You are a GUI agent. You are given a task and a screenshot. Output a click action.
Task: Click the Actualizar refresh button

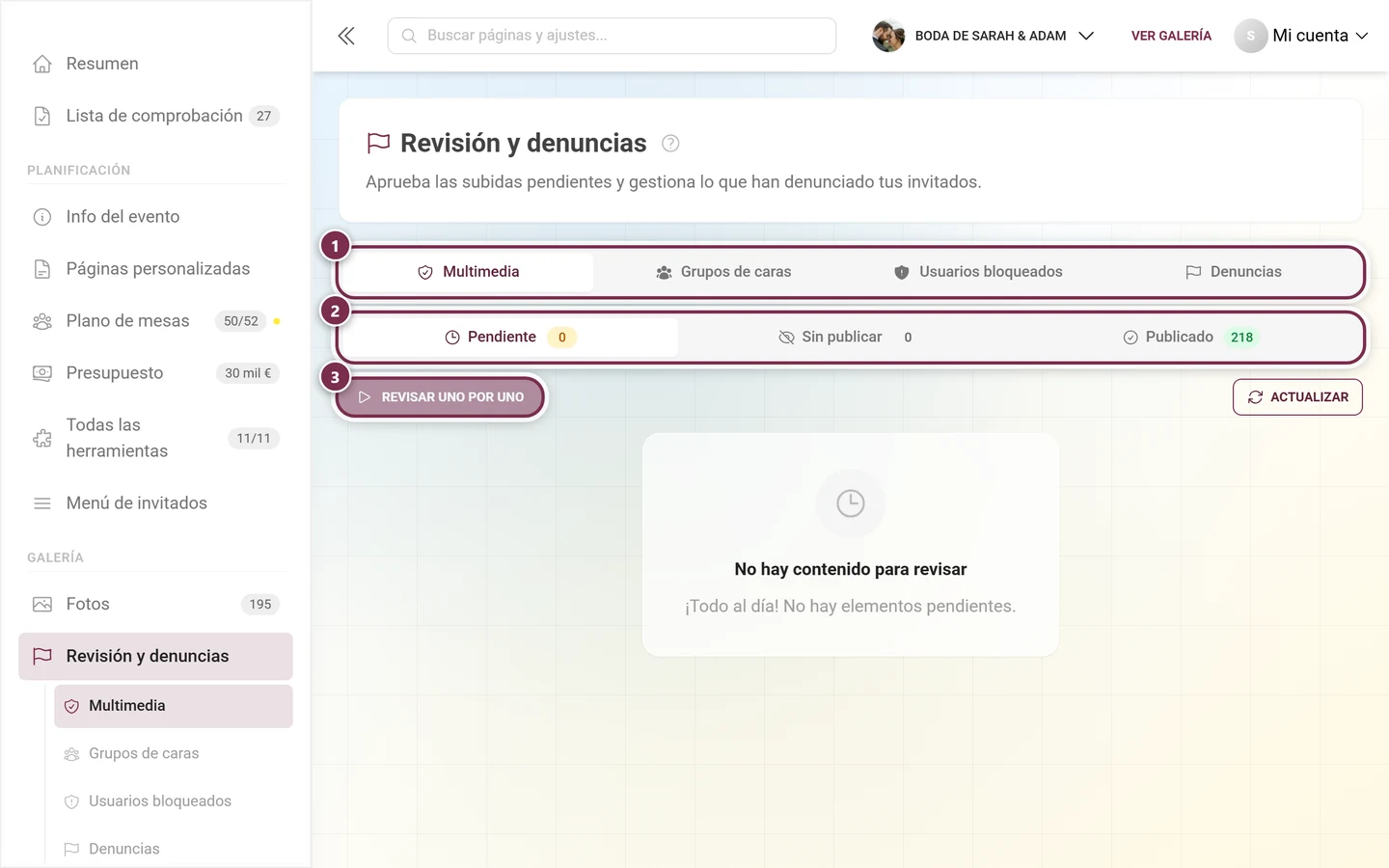tap(1297, 397)
